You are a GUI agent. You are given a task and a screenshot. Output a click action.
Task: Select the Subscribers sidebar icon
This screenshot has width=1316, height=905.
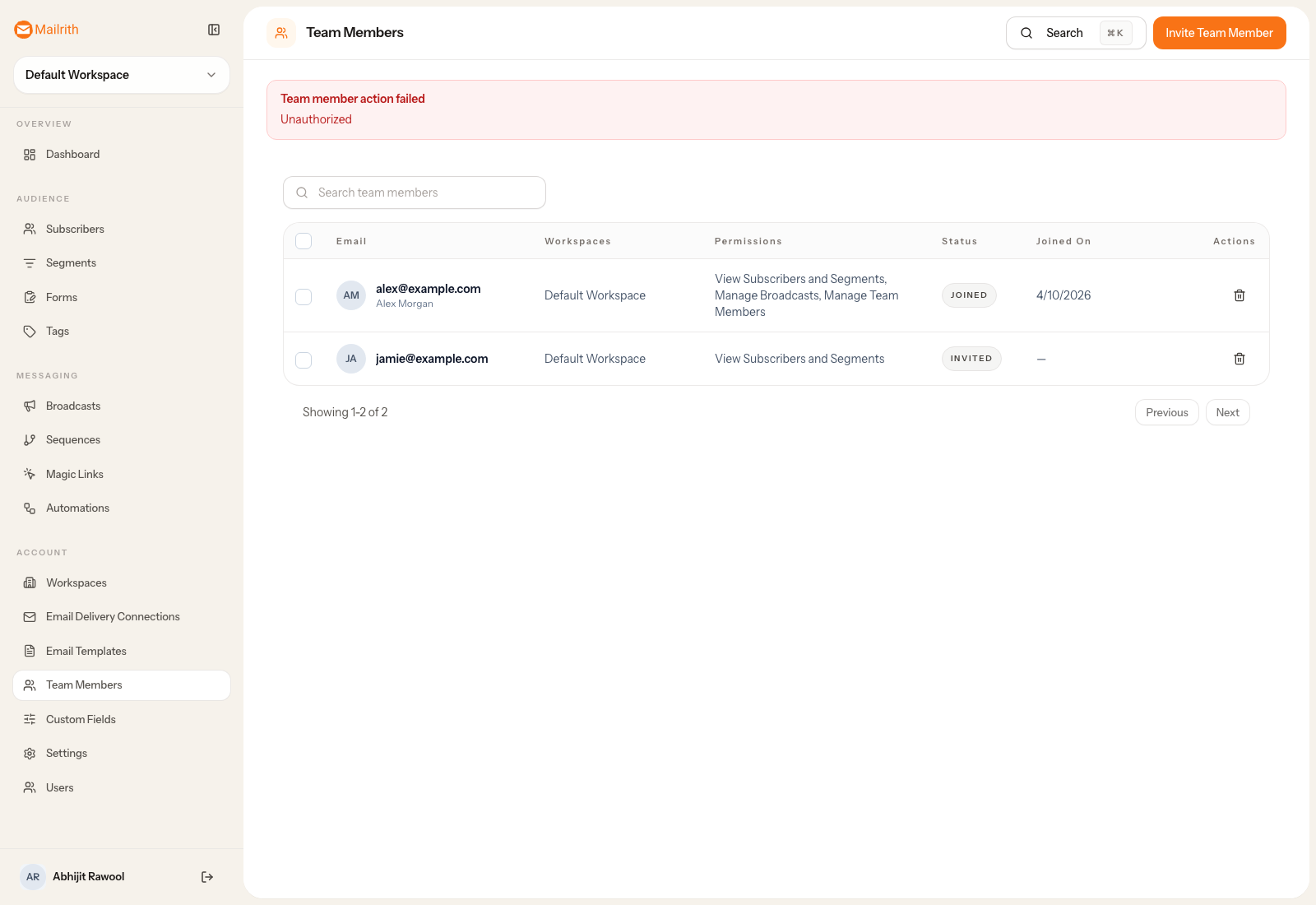click(30, 229)
